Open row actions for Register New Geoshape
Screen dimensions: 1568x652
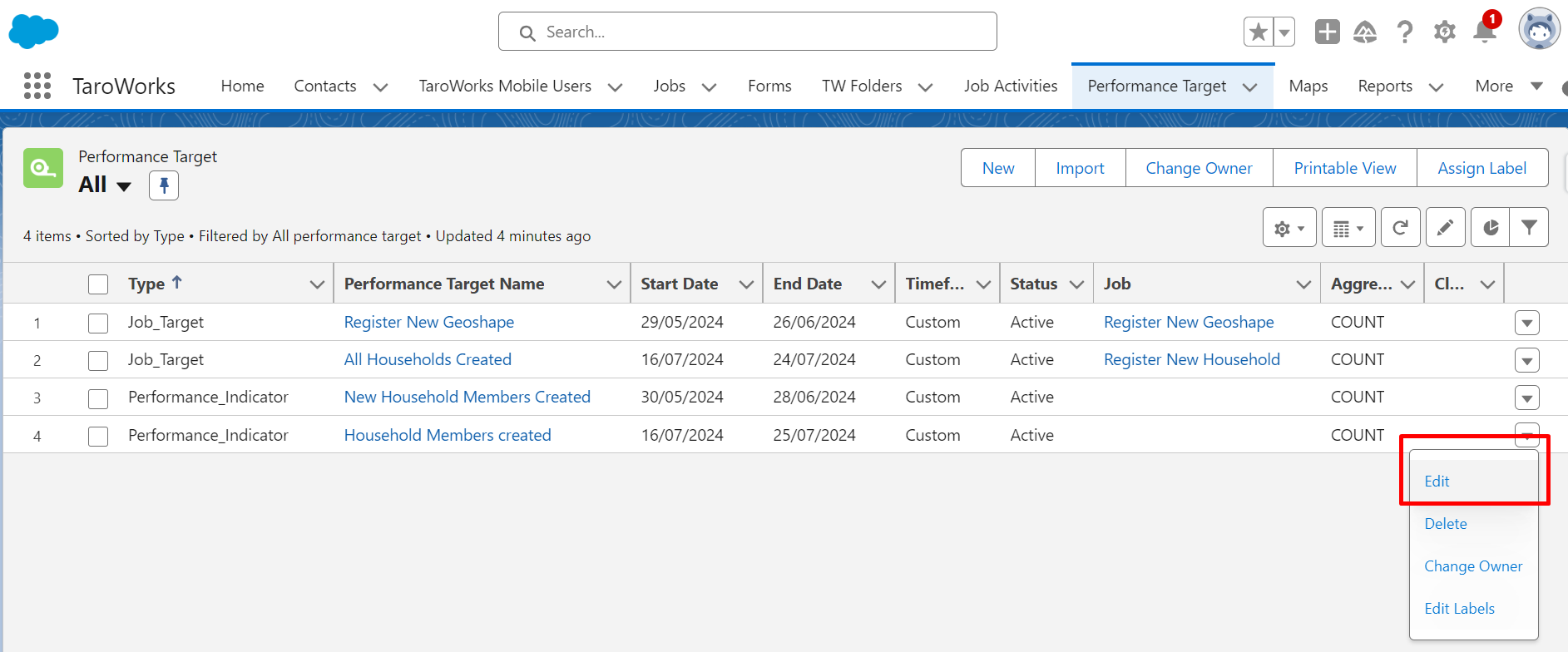pos(1526,323)
